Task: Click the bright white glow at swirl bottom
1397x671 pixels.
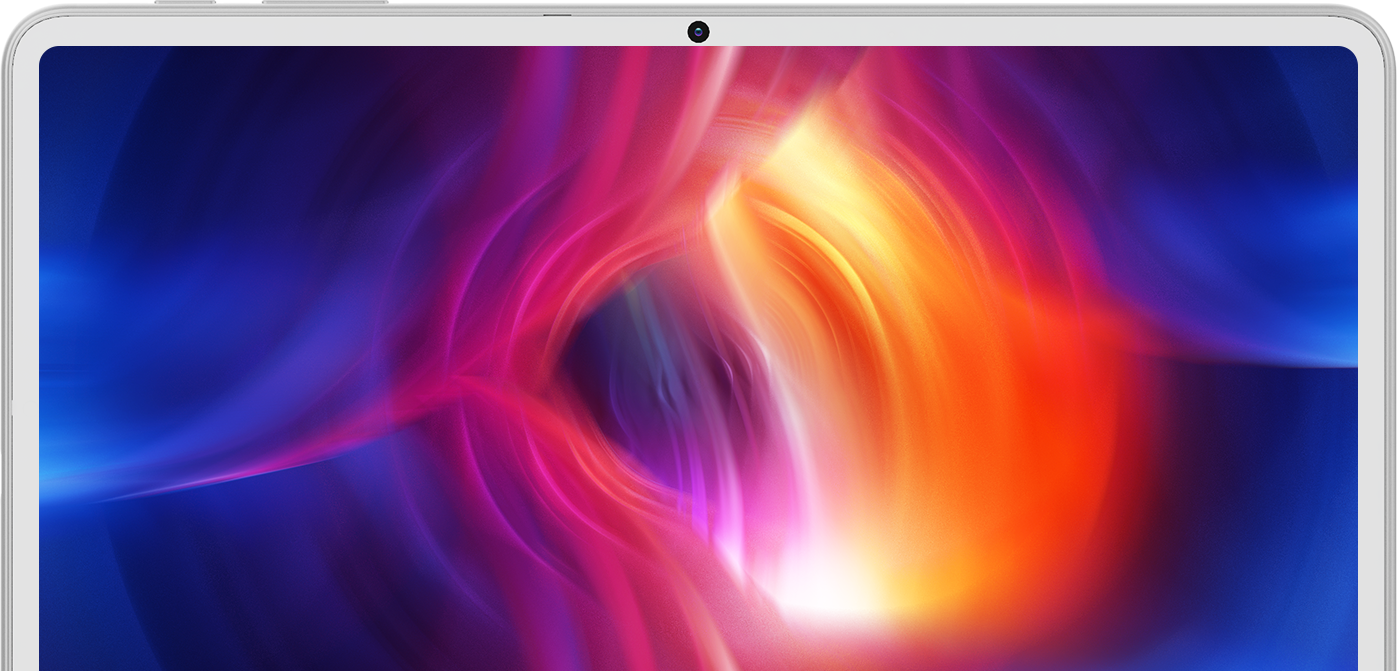Action: point(800,590)
